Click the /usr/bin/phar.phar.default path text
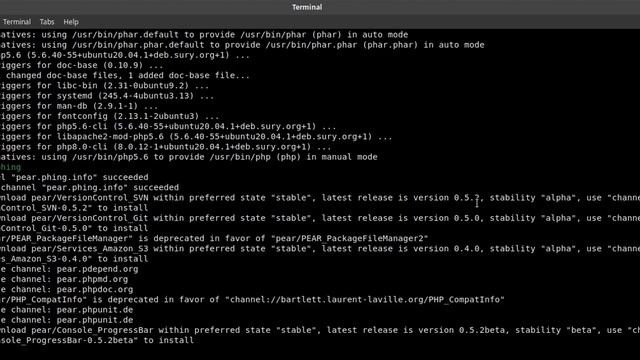The image size is (640, 360). pos(138,45)
